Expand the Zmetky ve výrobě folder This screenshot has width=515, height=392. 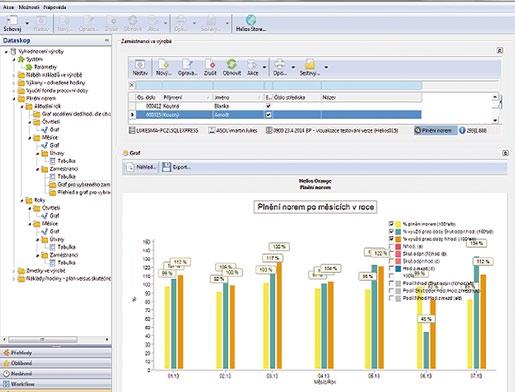pos(14,271)
